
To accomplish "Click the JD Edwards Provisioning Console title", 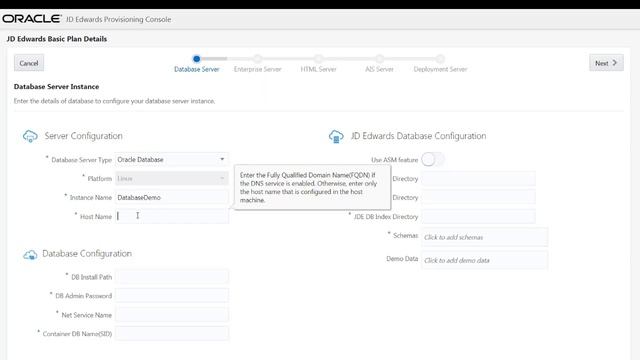I will [x=118, y=19].
